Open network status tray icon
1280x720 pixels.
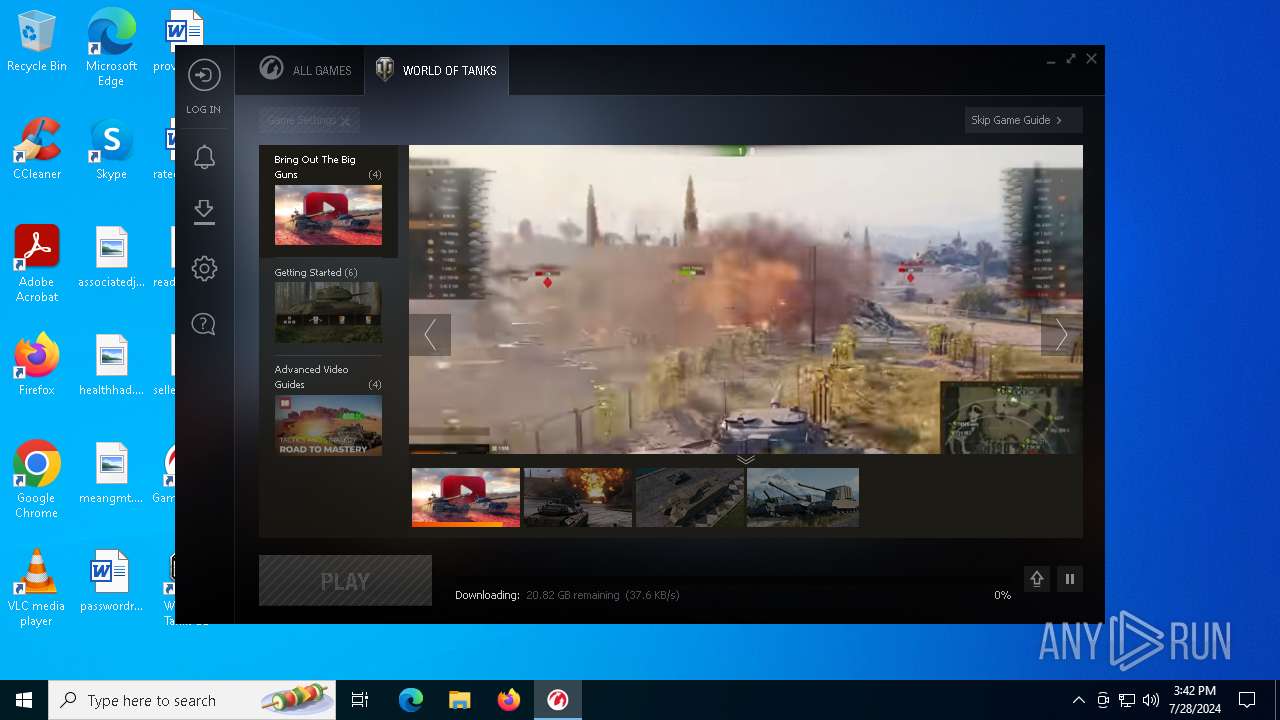coord(1127,700)
